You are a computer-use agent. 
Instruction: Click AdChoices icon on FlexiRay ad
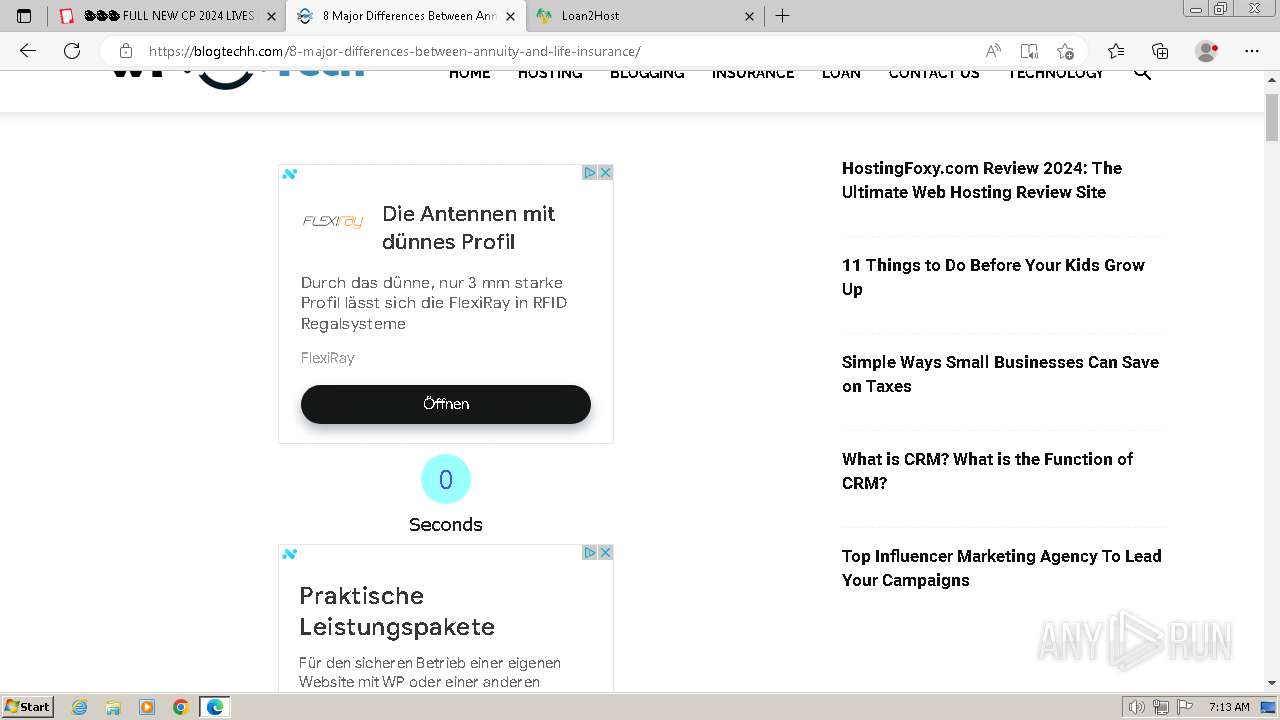(590, 172)
